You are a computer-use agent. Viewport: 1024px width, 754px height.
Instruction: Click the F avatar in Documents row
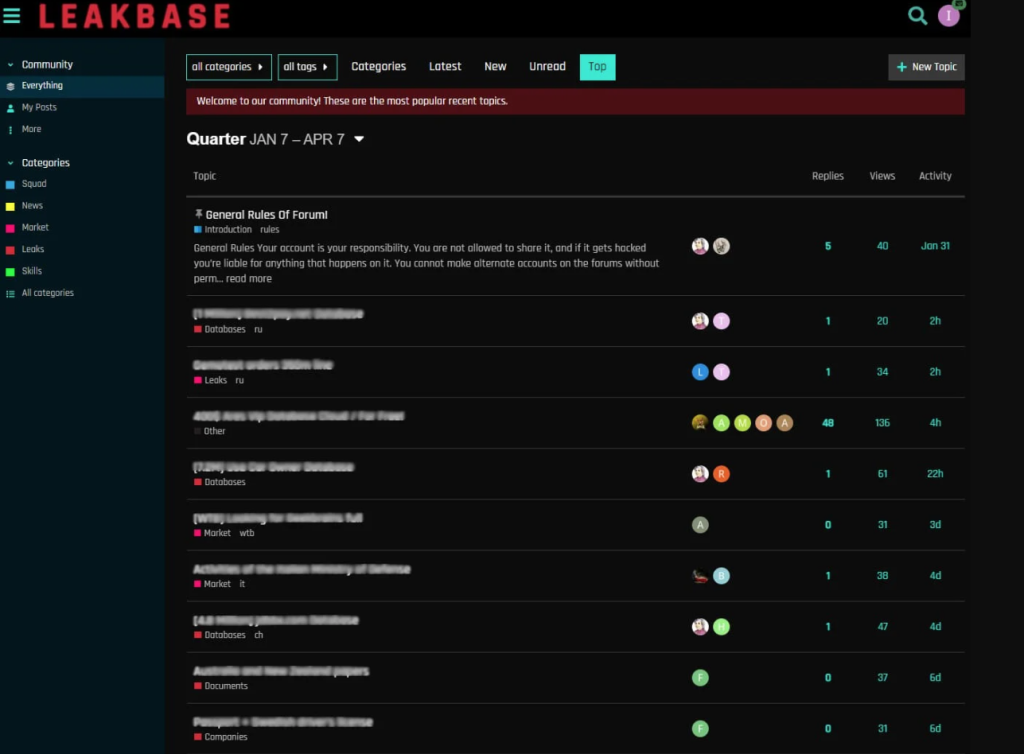[700, 678]
